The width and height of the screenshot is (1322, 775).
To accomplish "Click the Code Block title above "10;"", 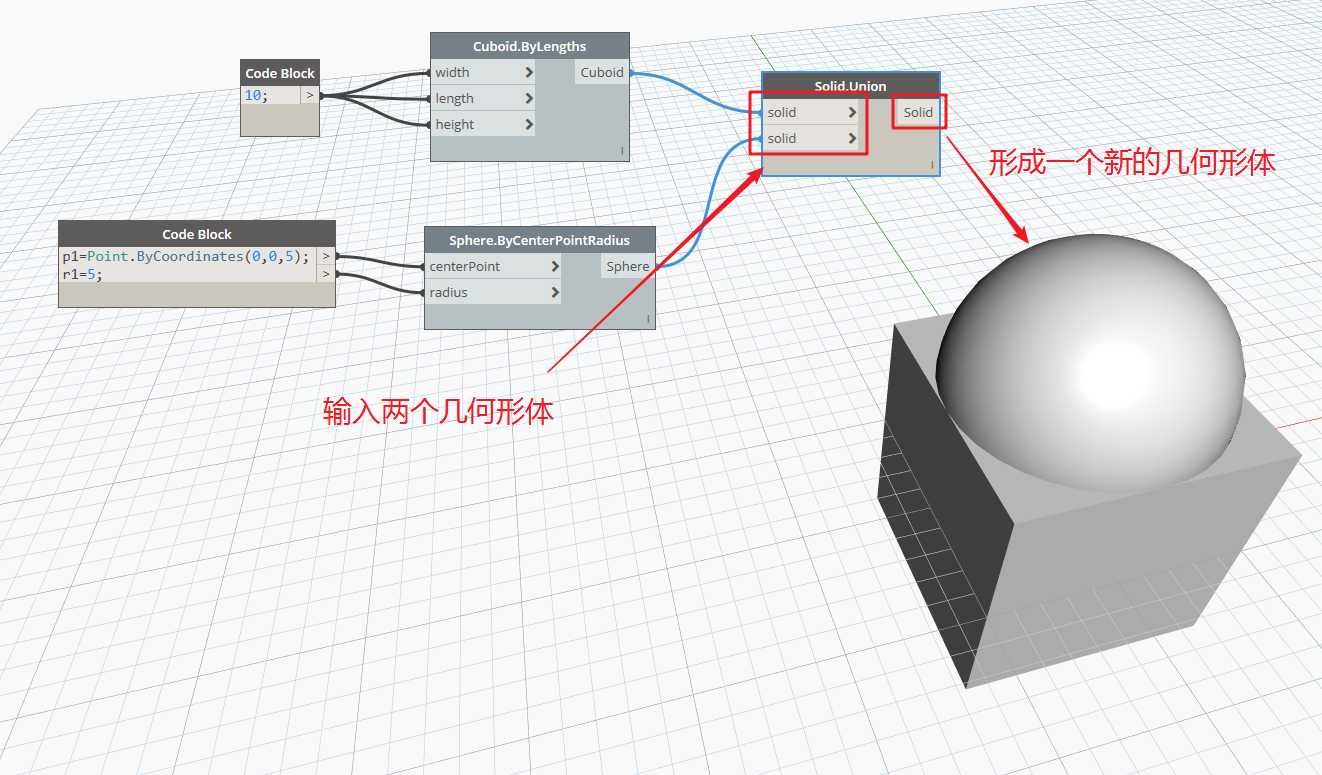I will click(x=280, y=73).
